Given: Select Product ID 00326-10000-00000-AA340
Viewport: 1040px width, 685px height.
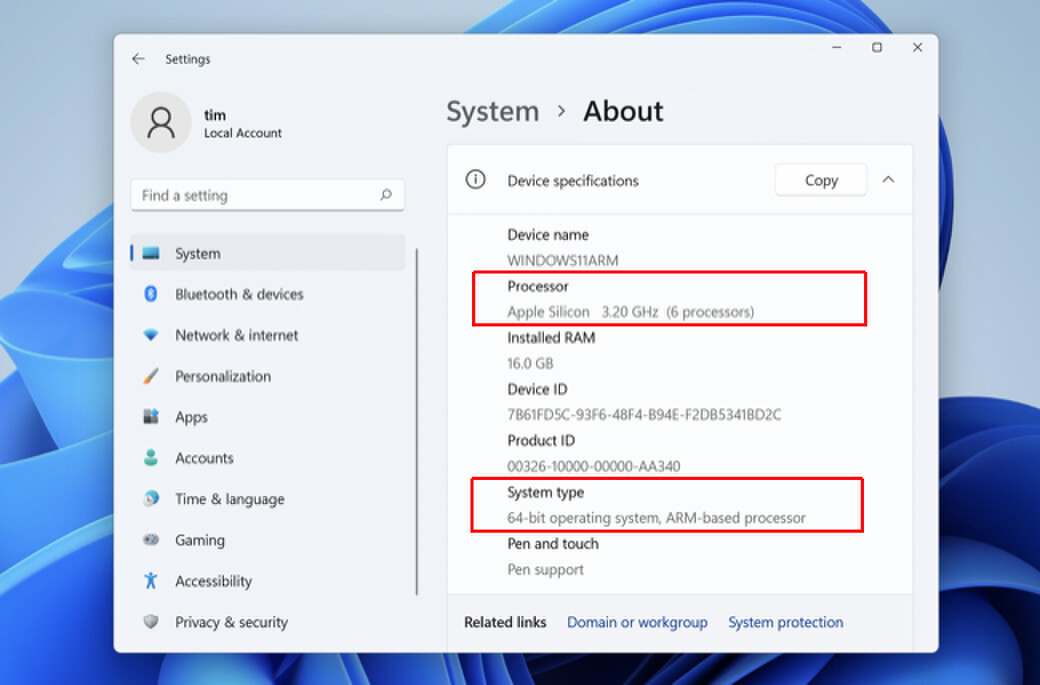Looking at the screenshot, I should click(594, 466).
